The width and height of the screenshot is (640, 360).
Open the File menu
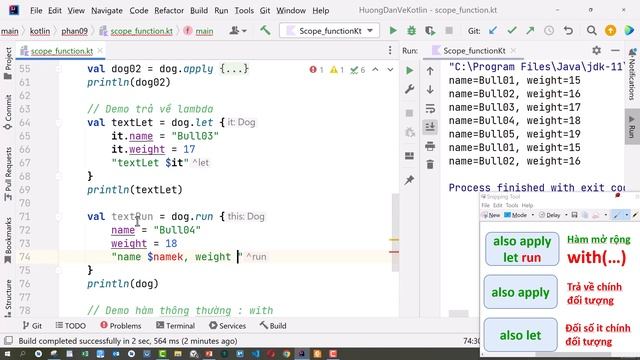tap(36, 10)
